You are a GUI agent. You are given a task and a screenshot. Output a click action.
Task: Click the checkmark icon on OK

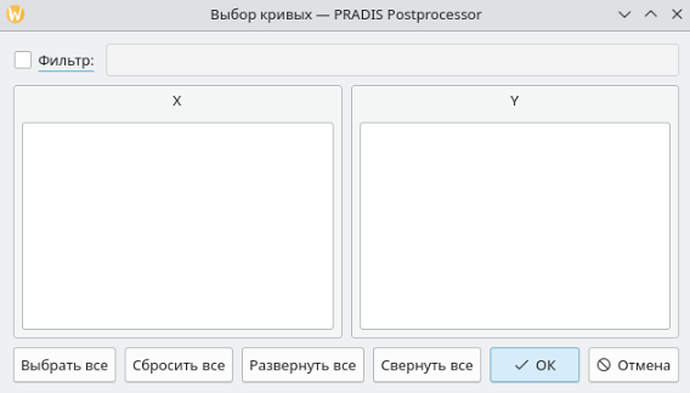coord(521,365)
